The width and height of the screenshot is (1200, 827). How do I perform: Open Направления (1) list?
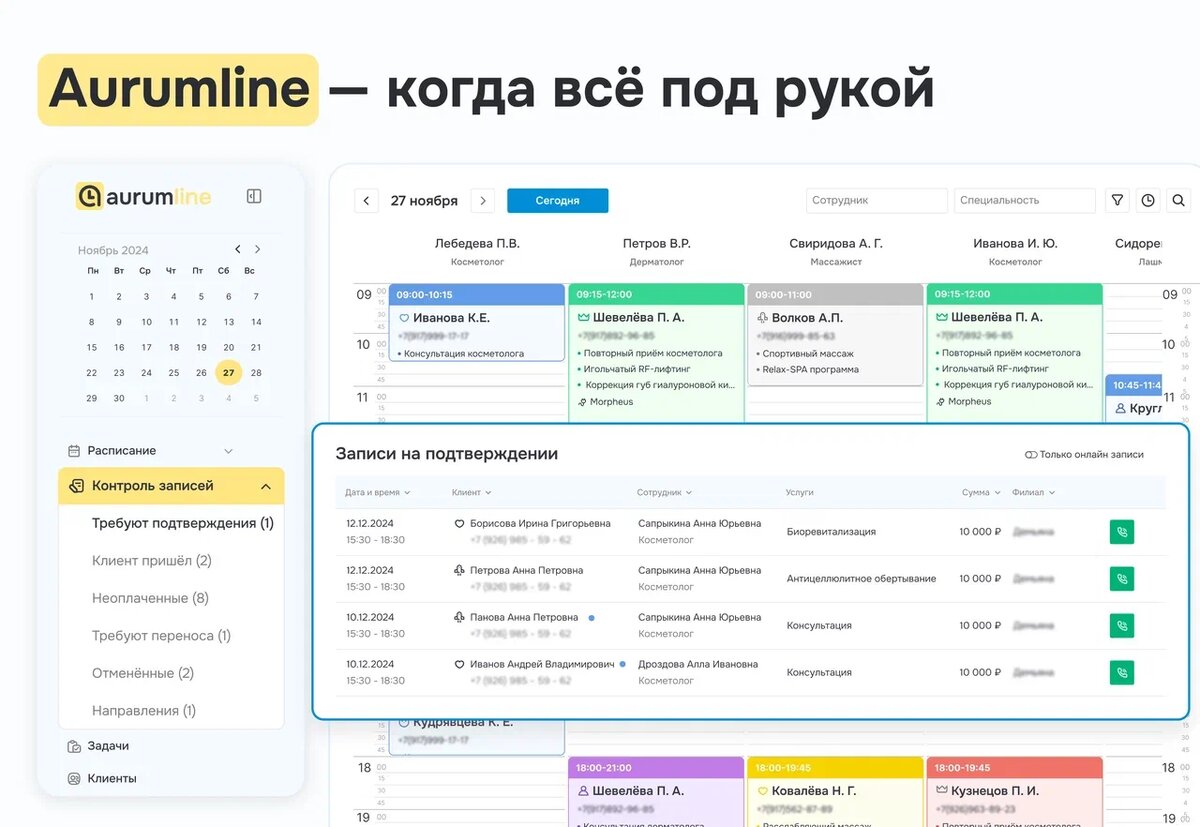pyautogui.click(x=144, y=711)
